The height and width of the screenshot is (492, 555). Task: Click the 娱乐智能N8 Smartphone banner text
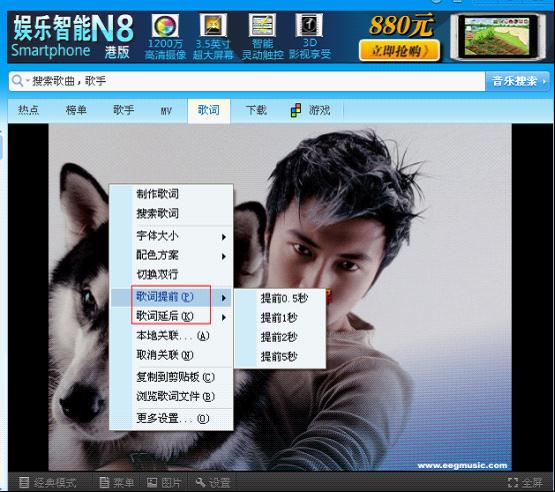73,36
